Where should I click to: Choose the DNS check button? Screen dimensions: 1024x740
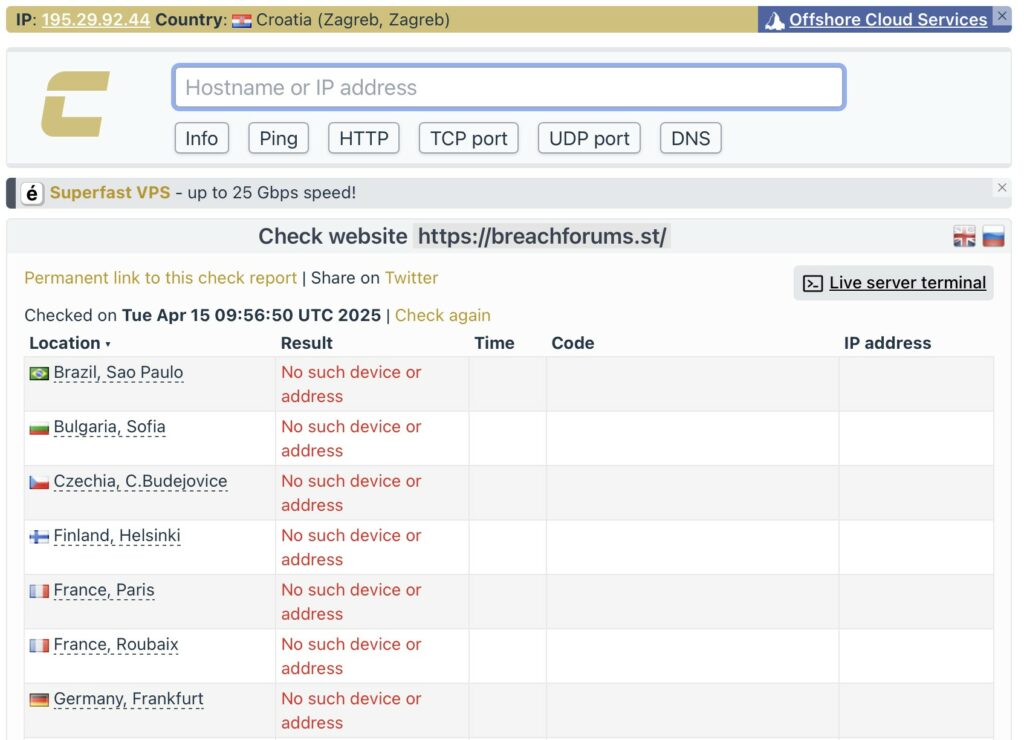690,139
